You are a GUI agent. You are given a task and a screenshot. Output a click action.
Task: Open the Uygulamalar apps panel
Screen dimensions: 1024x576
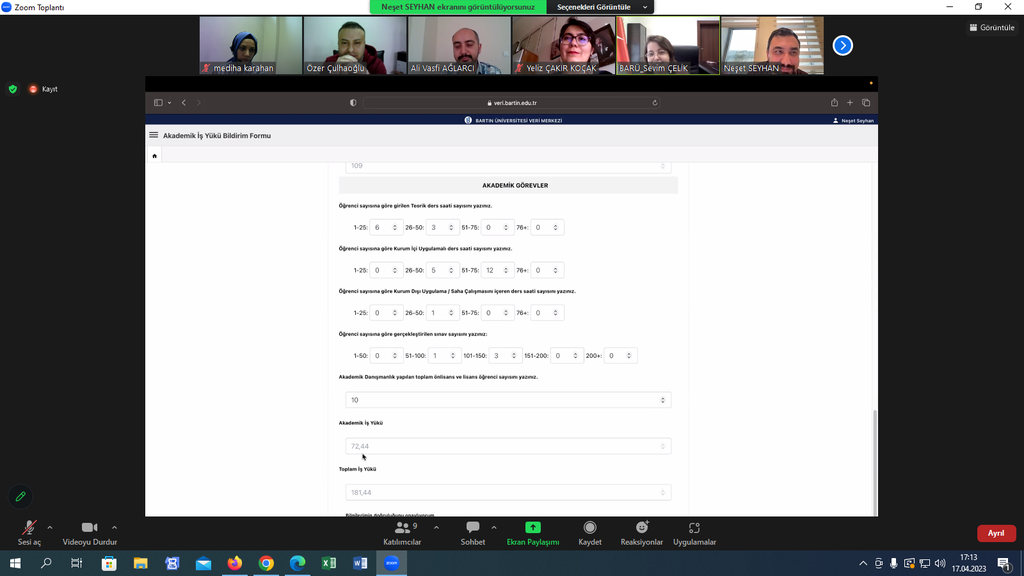694,531
